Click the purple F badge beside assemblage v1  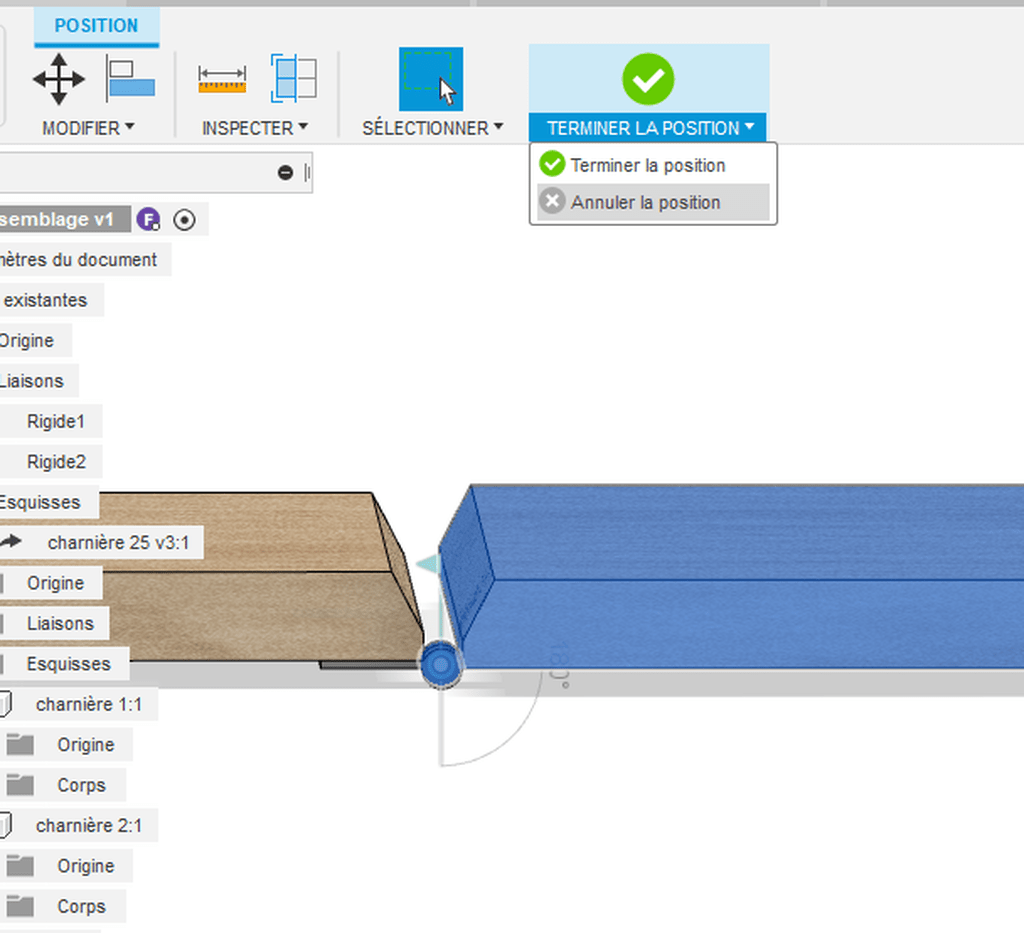(x=149, y=220)
